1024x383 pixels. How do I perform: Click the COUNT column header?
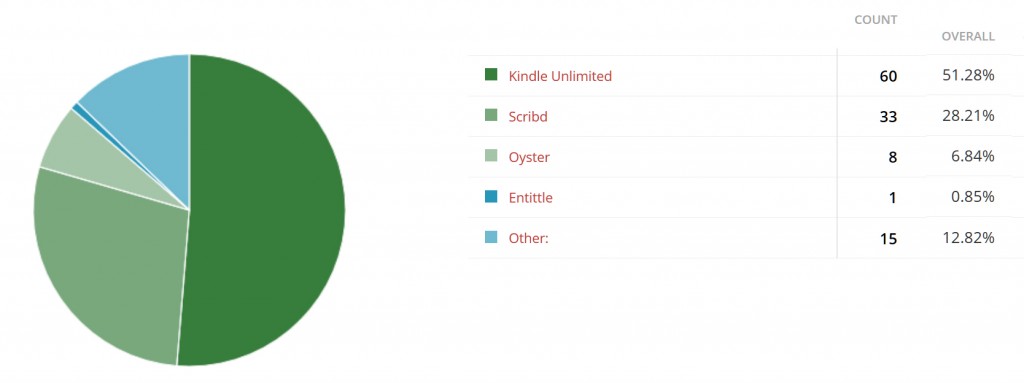click(876, 20)
